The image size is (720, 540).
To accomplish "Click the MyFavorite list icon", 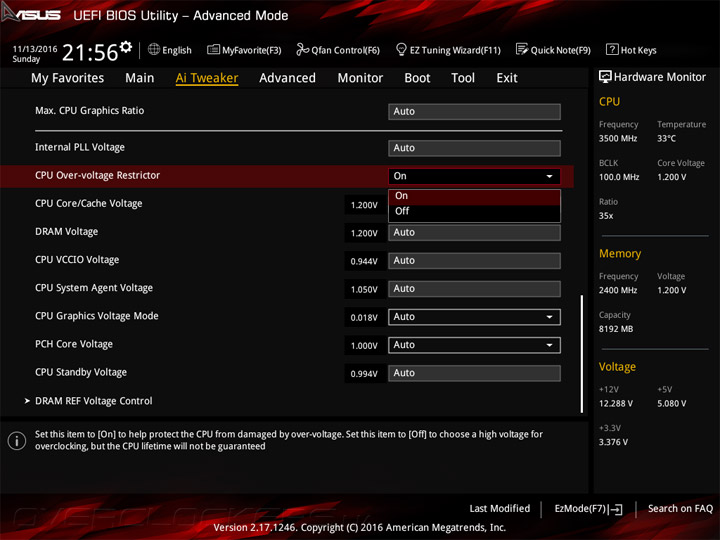I will (x=213, y=50).
